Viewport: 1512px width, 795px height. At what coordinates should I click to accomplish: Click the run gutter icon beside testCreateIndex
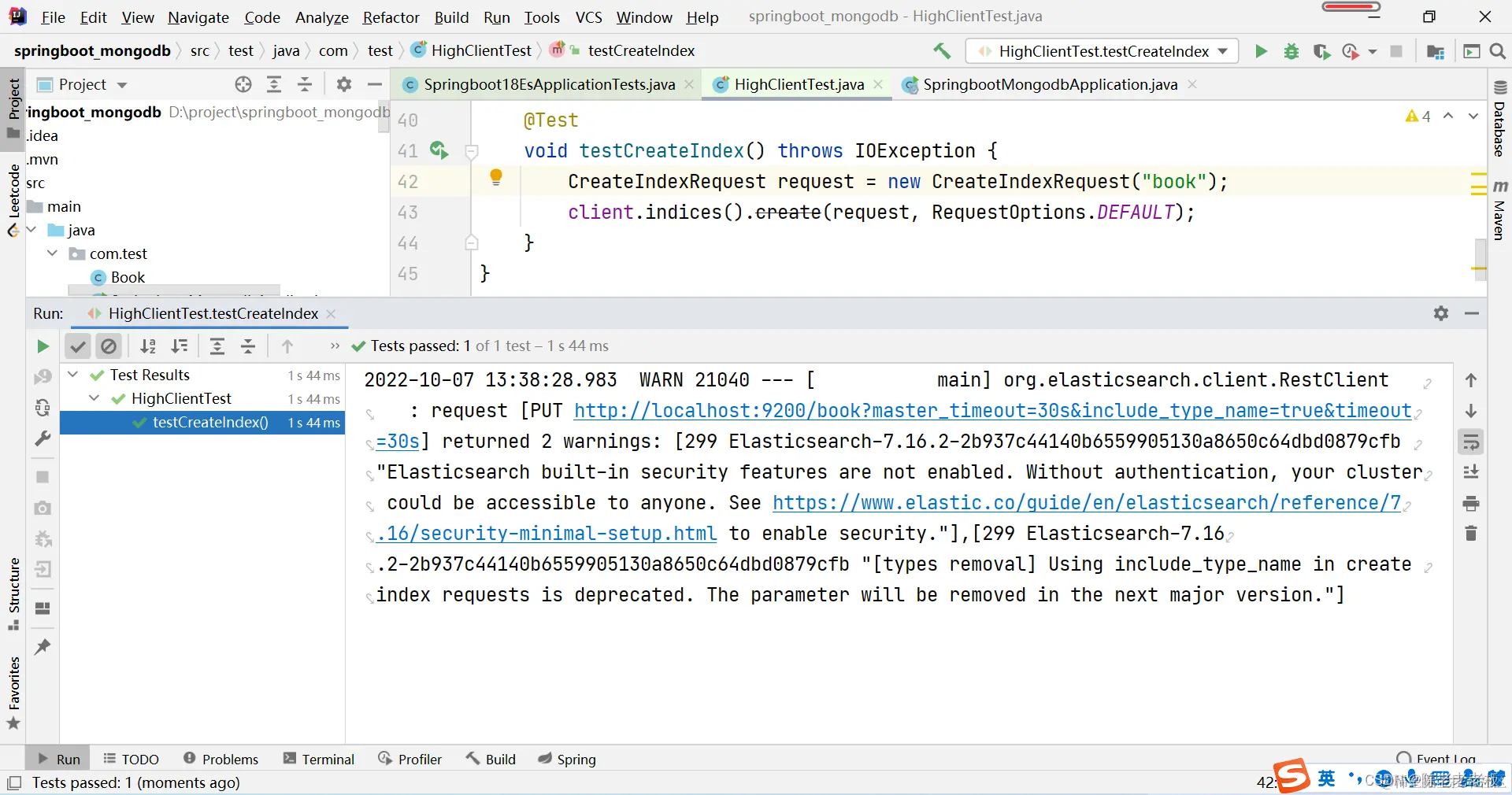tap(439, 150)
